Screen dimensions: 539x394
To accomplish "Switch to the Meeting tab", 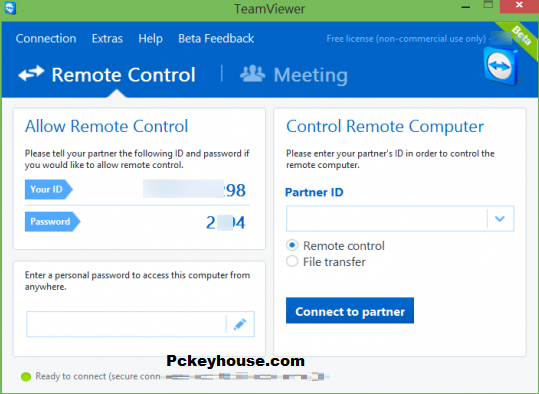I will (294, 75).
